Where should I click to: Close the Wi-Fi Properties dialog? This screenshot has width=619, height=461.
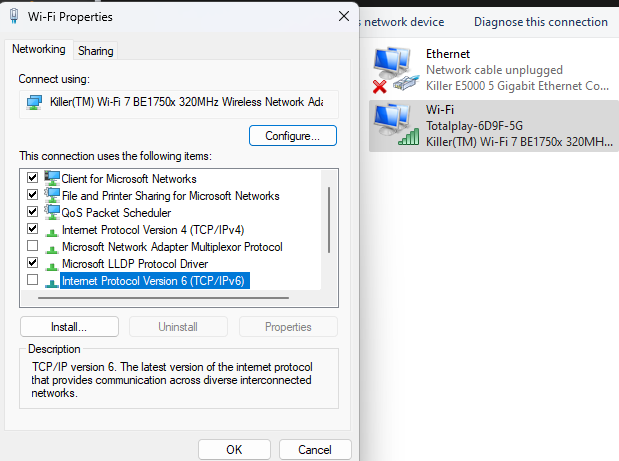coord(344,16)
